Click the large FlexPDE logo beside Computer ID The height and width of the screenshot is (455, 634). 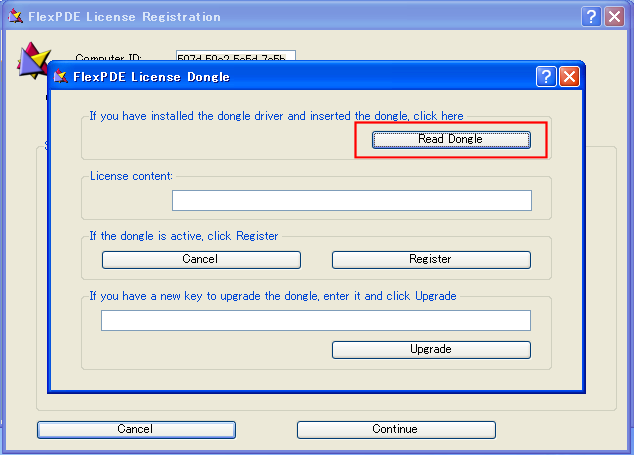33,58
